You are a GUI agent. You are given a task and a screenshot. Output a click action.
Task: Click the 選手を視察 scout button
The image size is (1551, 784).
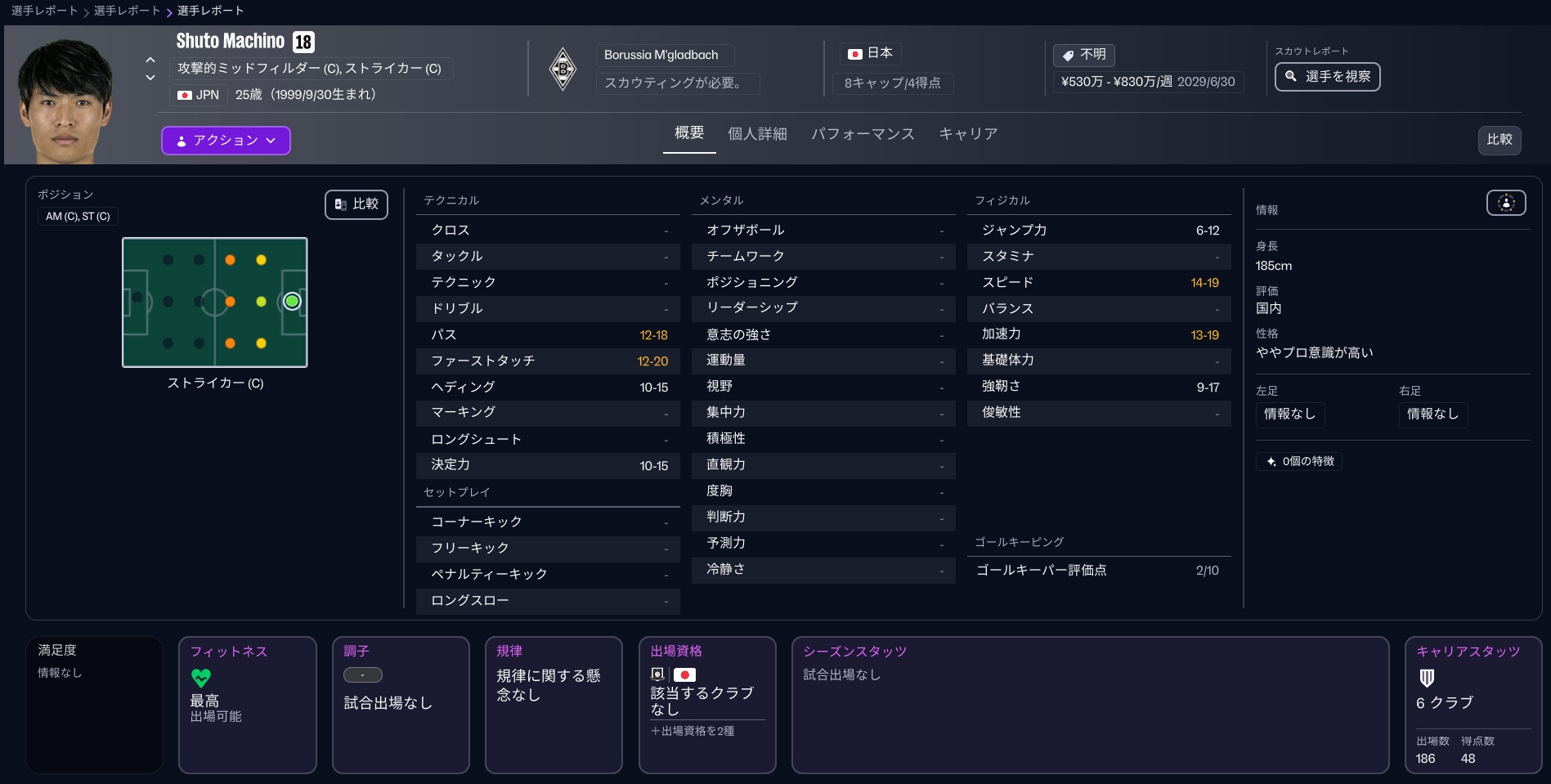click(x=1327, y=77)
